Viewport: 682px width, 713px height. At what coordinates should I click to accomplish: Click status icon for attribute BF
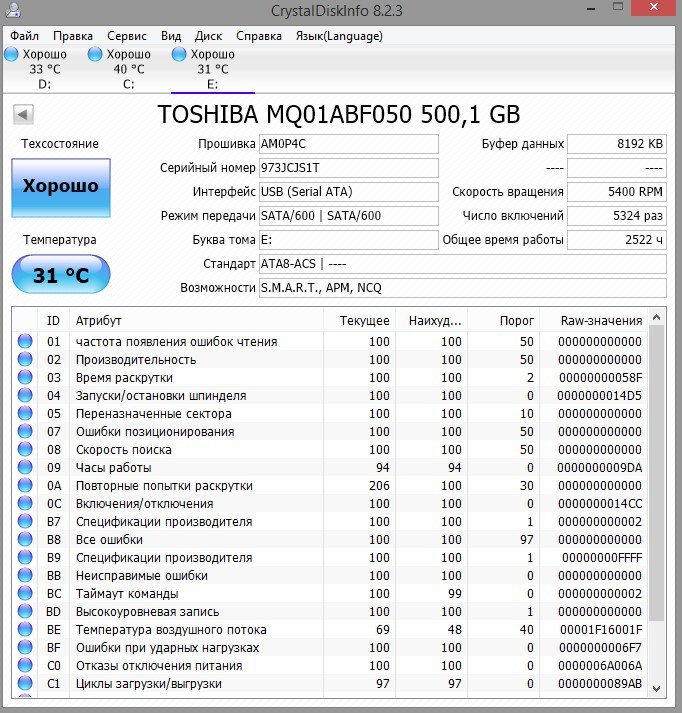(x=25, y=647)
